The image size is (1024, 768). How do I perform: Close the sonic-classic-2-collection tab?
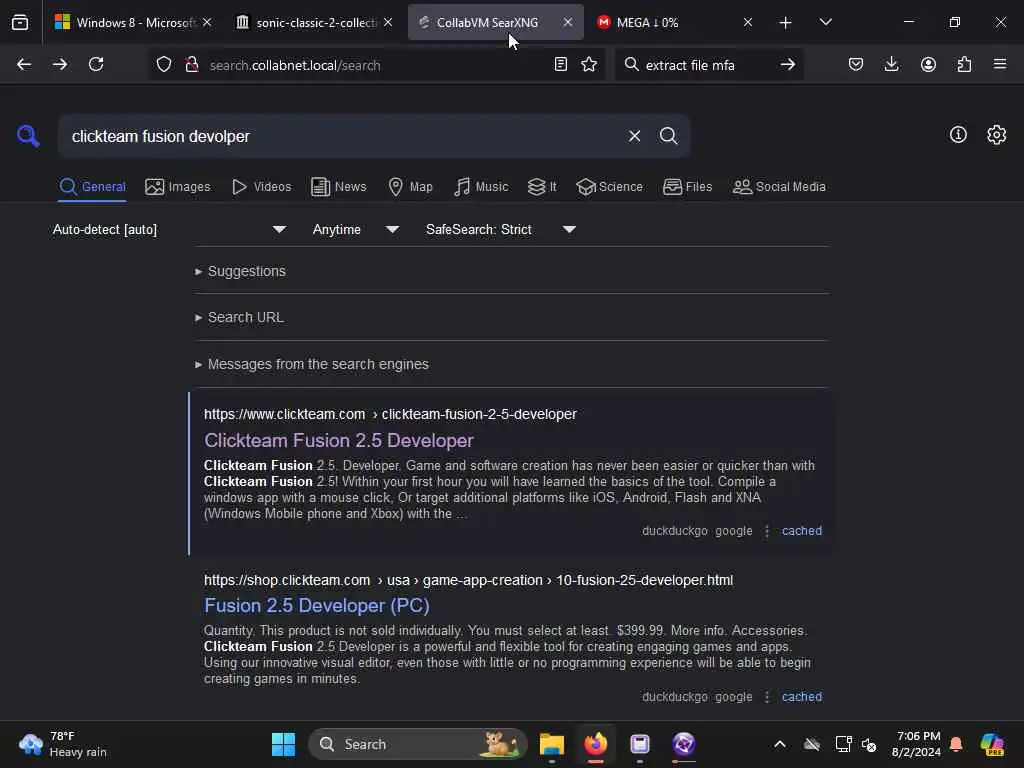[x=388, y=22]
